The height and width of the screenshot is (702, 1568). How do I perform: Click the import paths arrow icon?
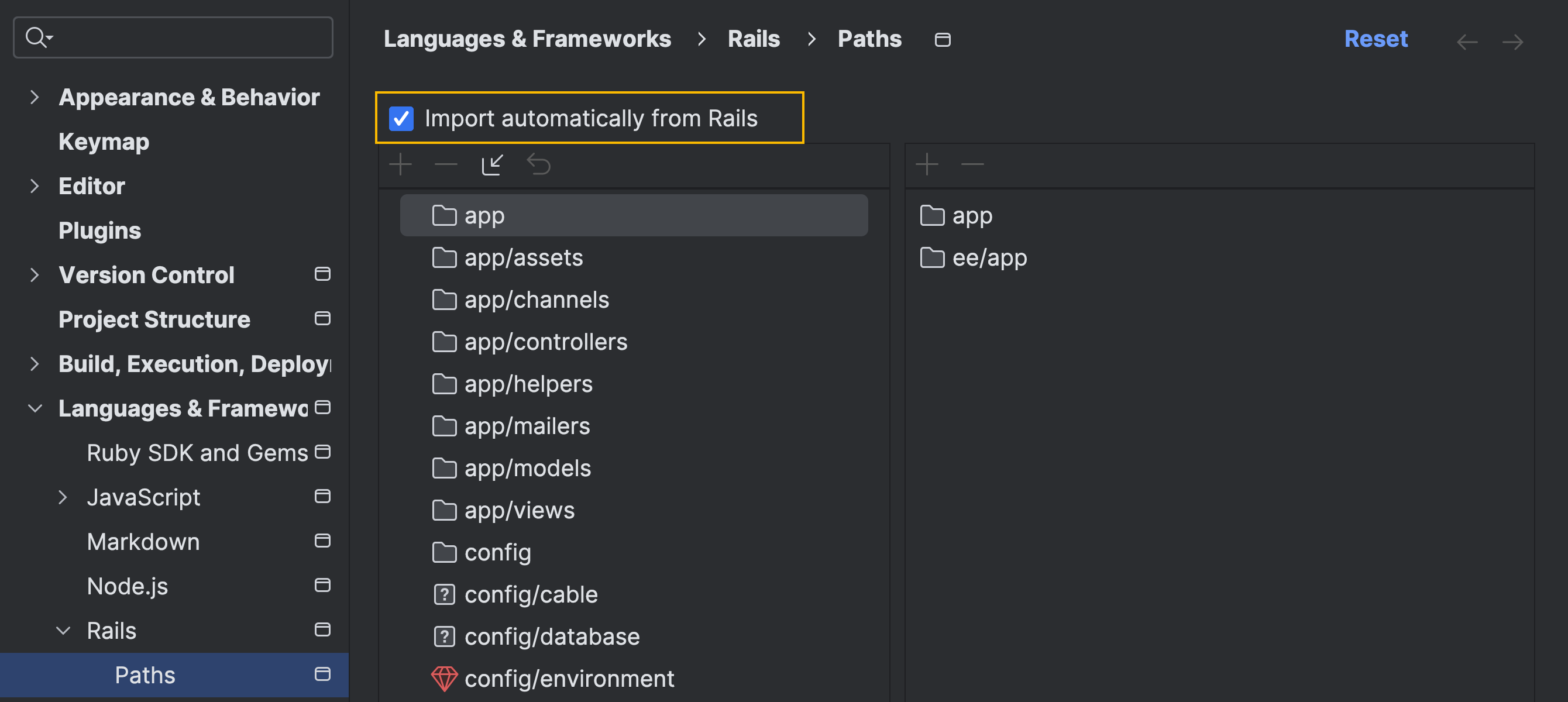coord(492,164)
